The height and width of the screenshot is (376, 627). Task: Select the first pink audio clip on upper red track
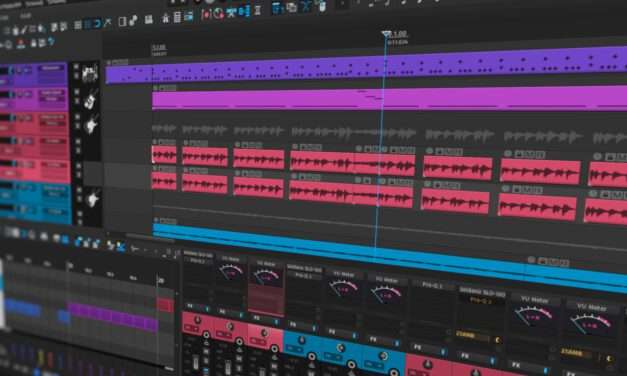click(164, 155)
